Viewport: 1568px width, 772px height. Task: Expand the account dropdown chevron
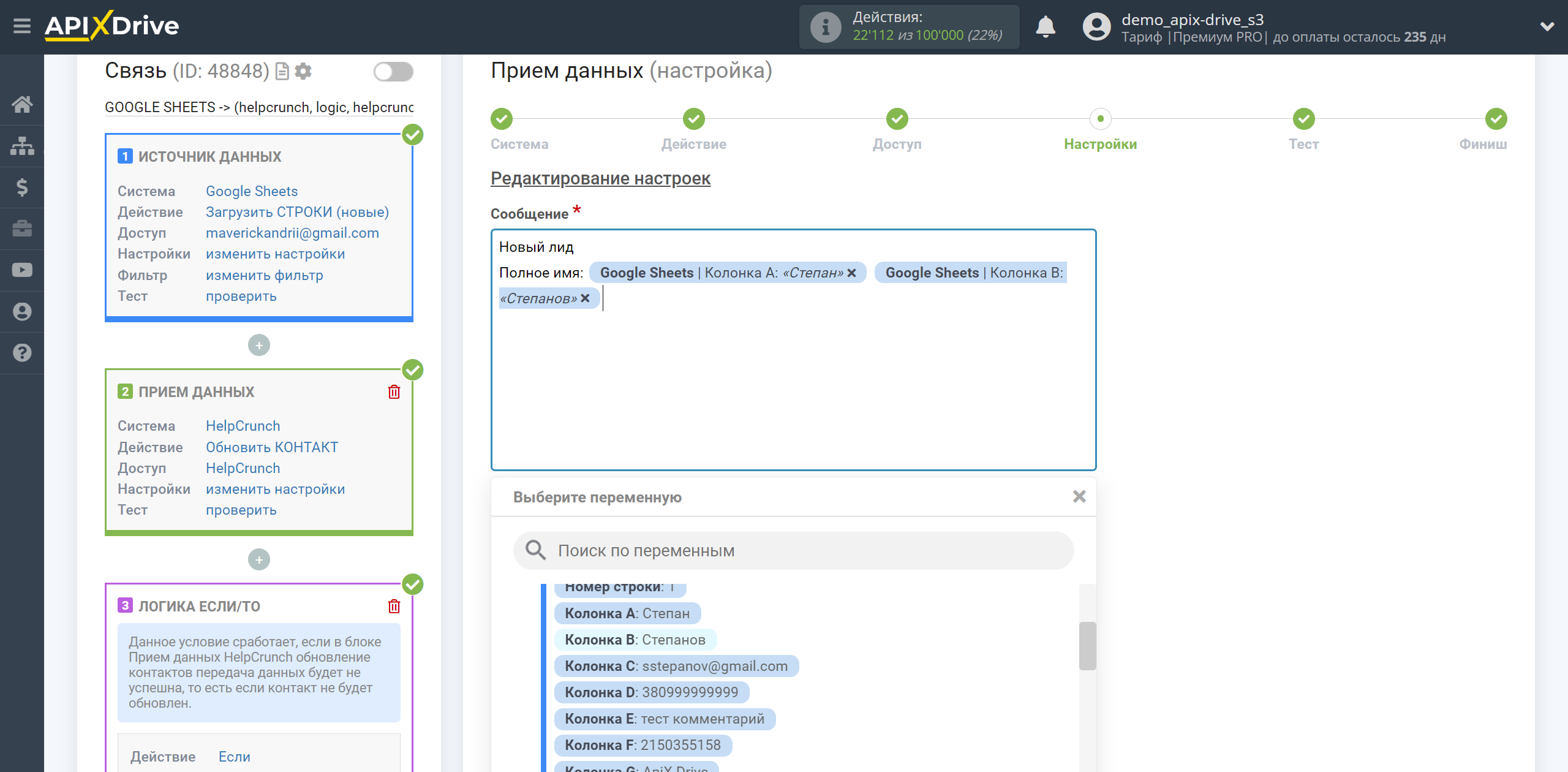(1547, 26)
